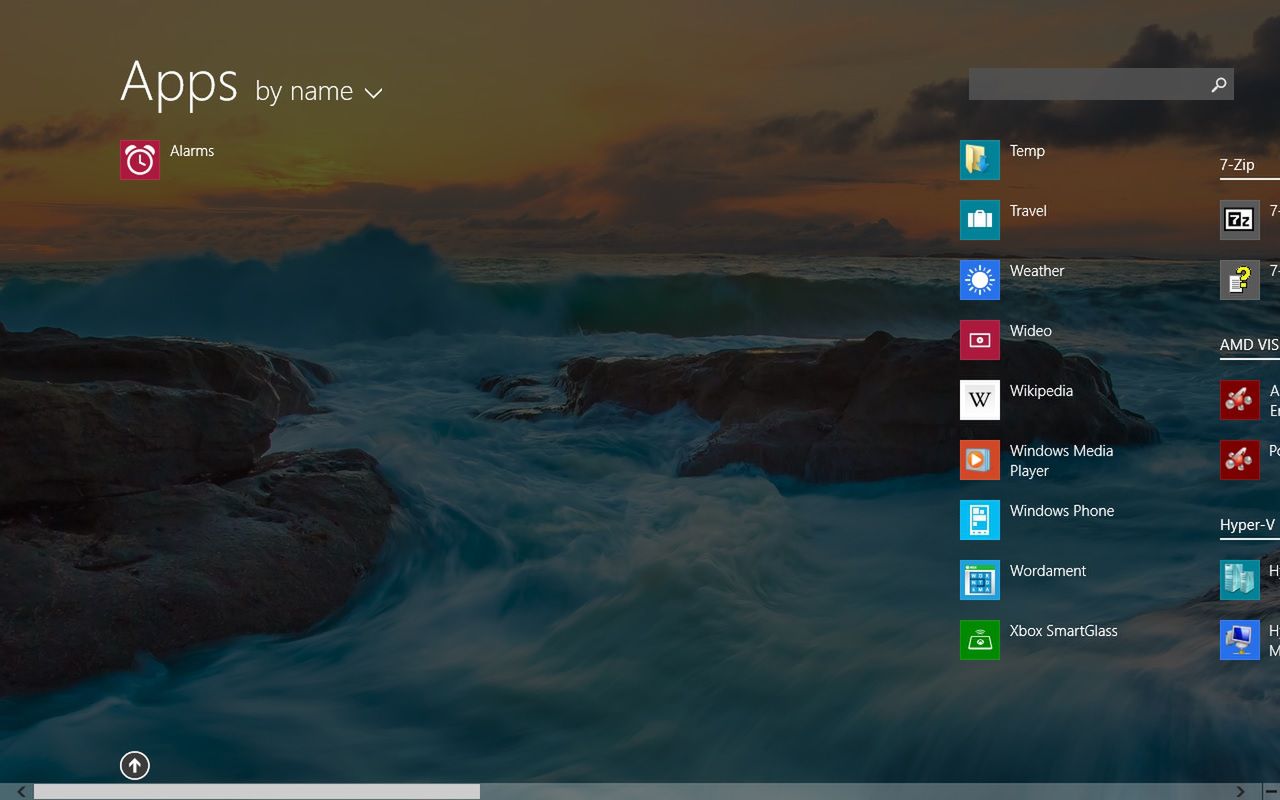Click the Windows Media Player label
This screenshot has height=800, width=1280.
(x=1061, y=461)
